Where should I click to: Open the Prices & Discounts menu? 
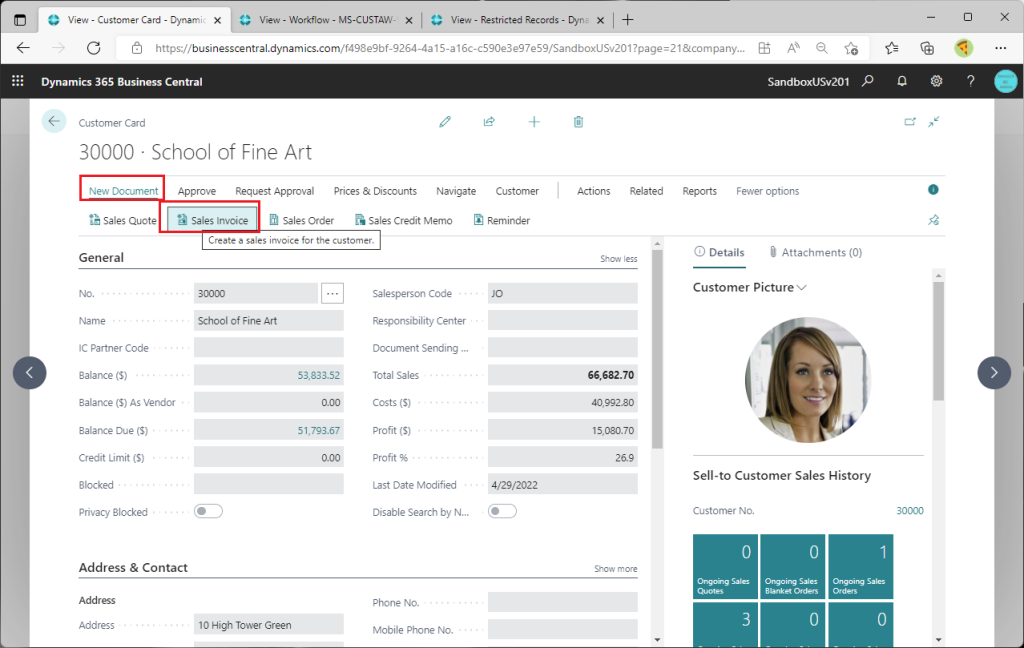(x=375, y=191)
